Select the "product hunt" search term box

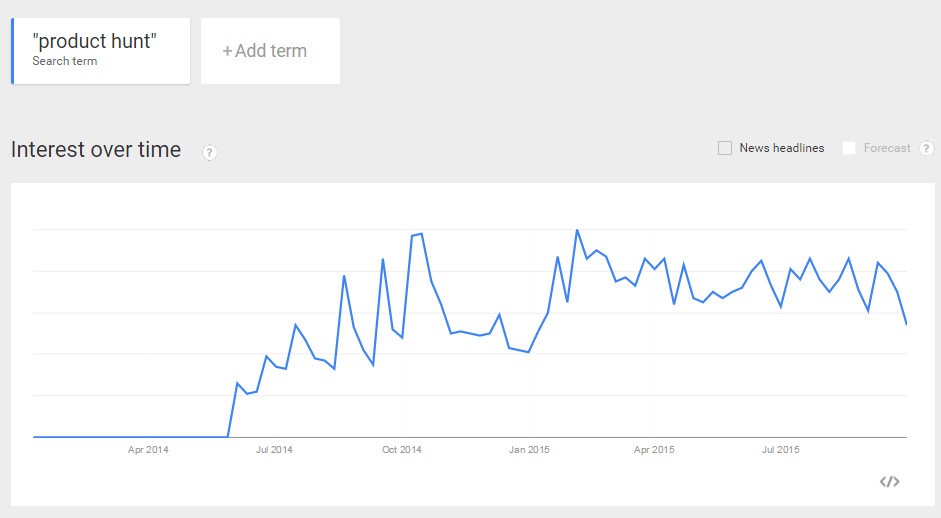(x=101, y=51)
